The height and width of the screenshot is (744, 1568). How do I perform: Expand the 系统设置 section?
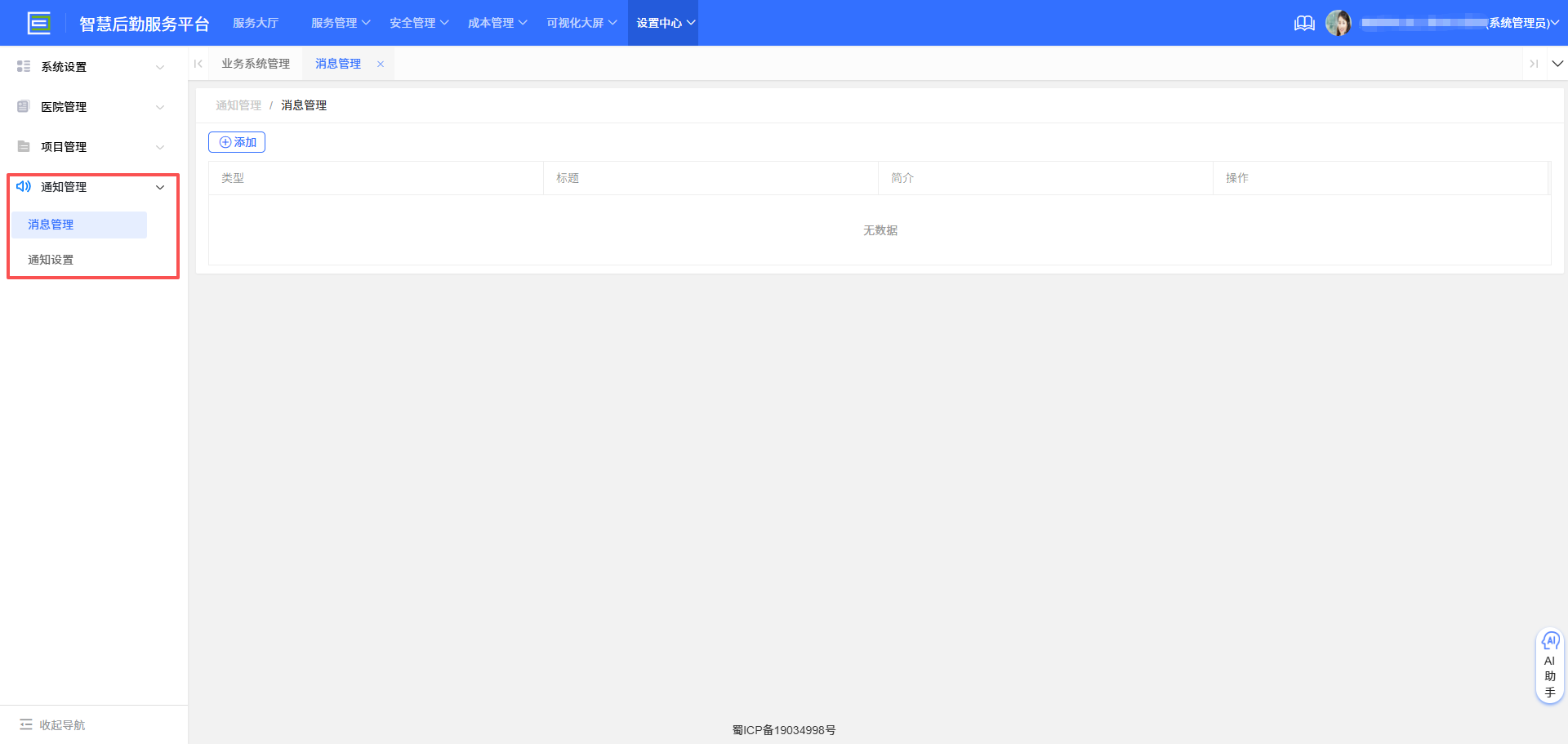[x=160, y=66]
